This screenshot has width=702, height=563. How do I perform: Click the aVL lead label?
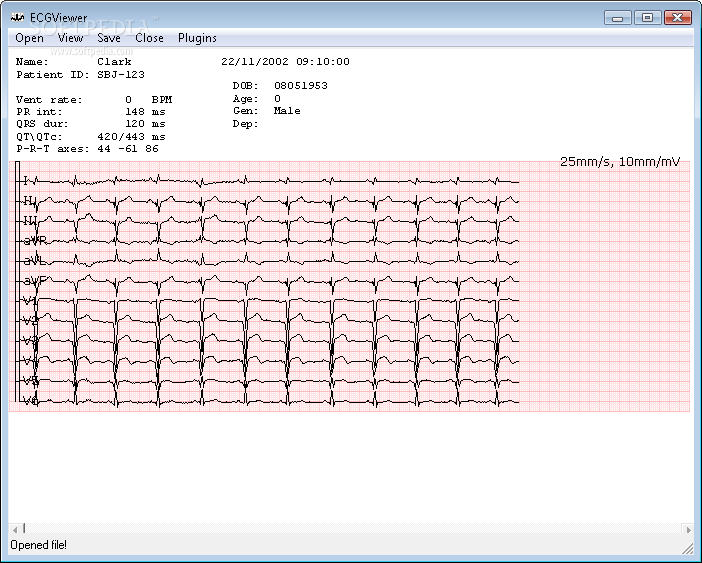point(34,260)
